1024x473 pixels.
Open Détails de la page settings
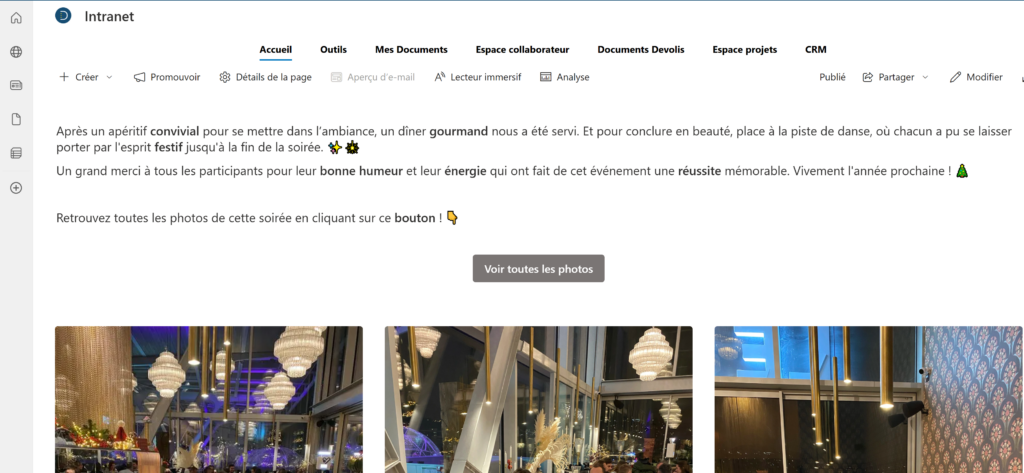tap(265, 77)
